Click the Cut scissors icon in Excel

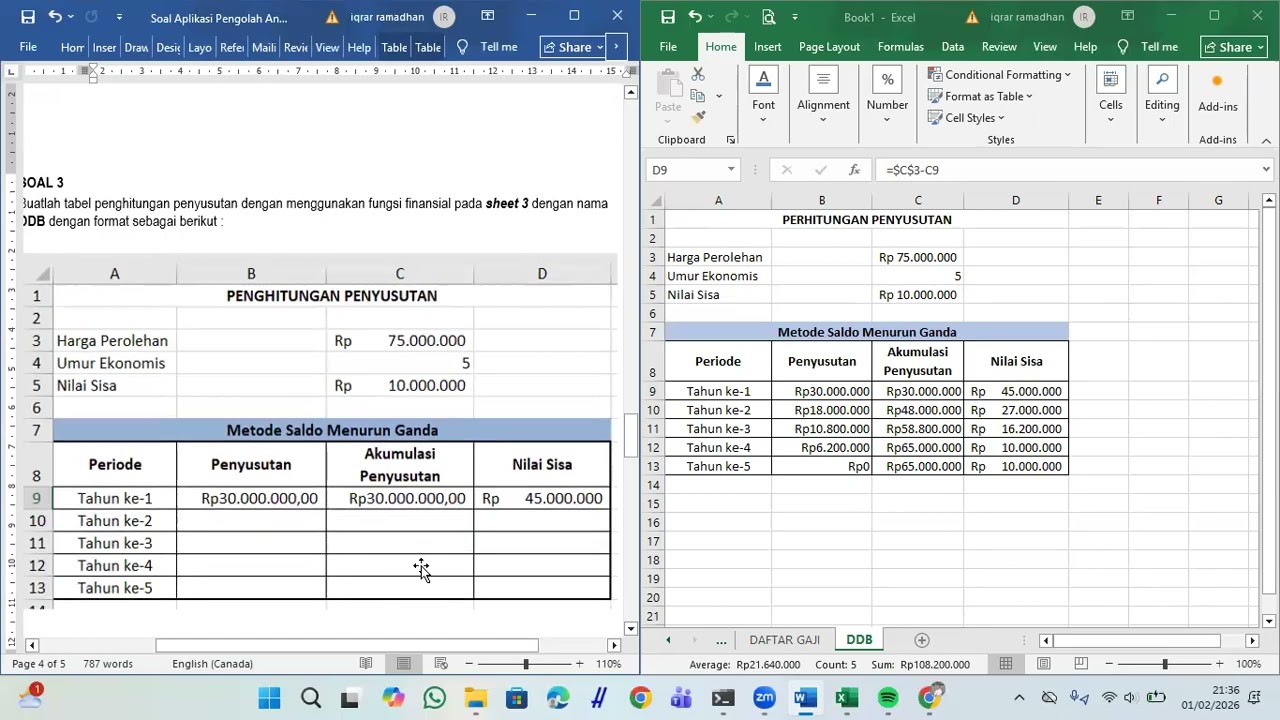[698, 75]
